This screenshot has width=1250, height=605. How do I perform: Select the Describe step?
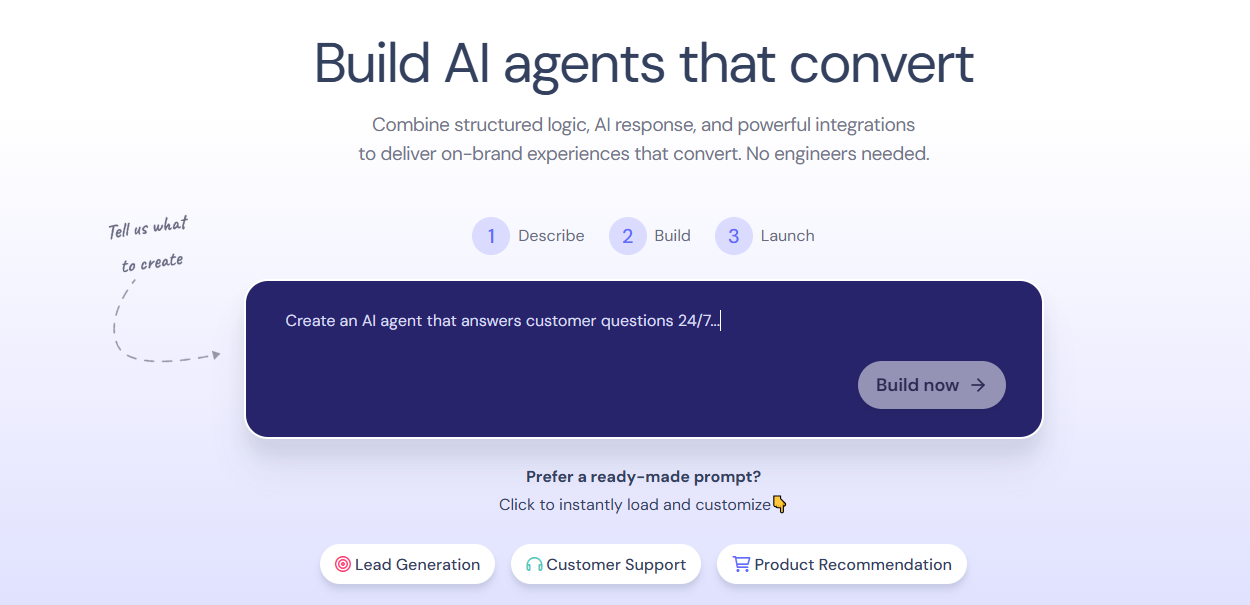pos(551,235)
